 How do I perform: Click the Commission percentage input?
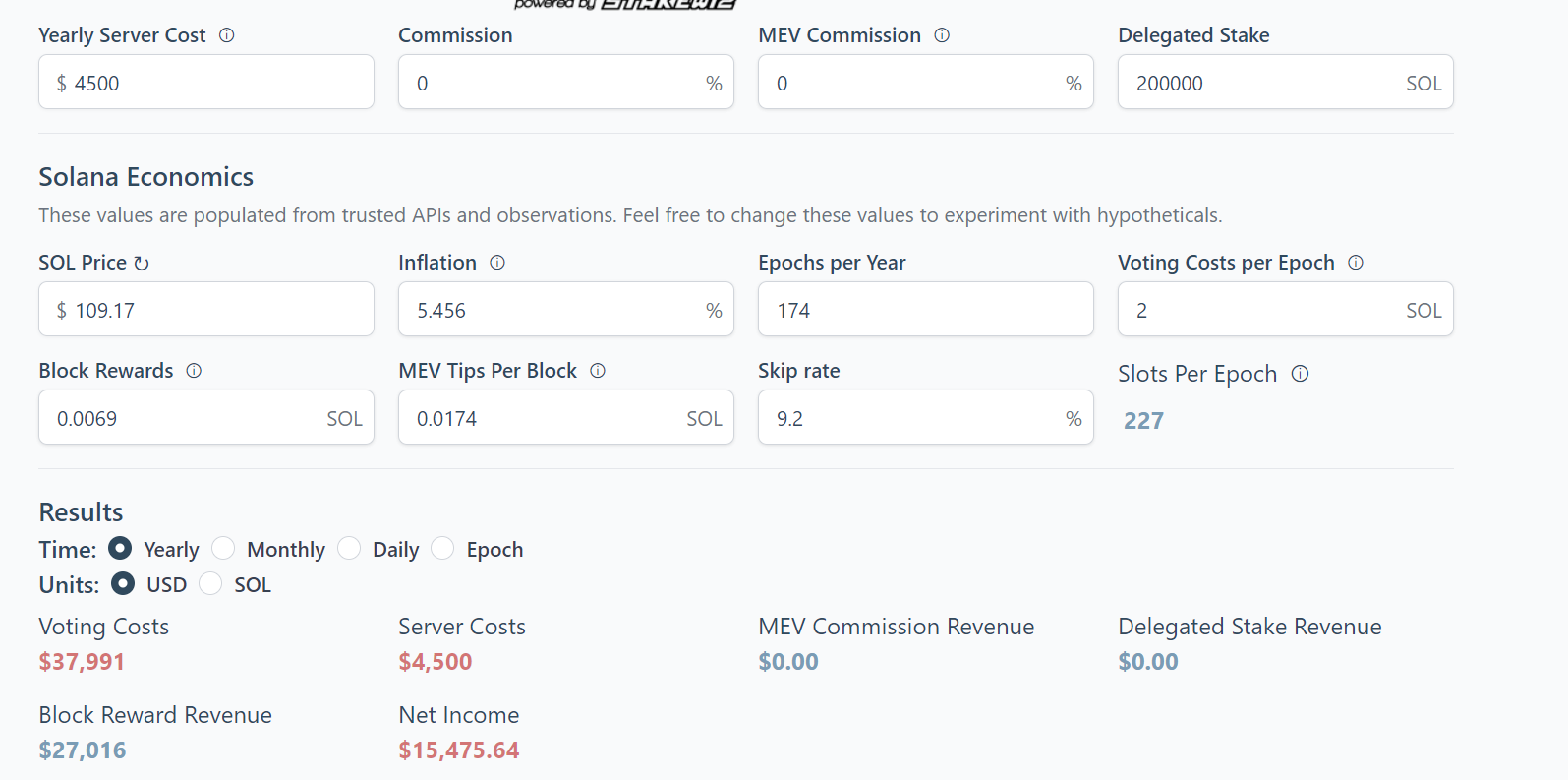566,82
